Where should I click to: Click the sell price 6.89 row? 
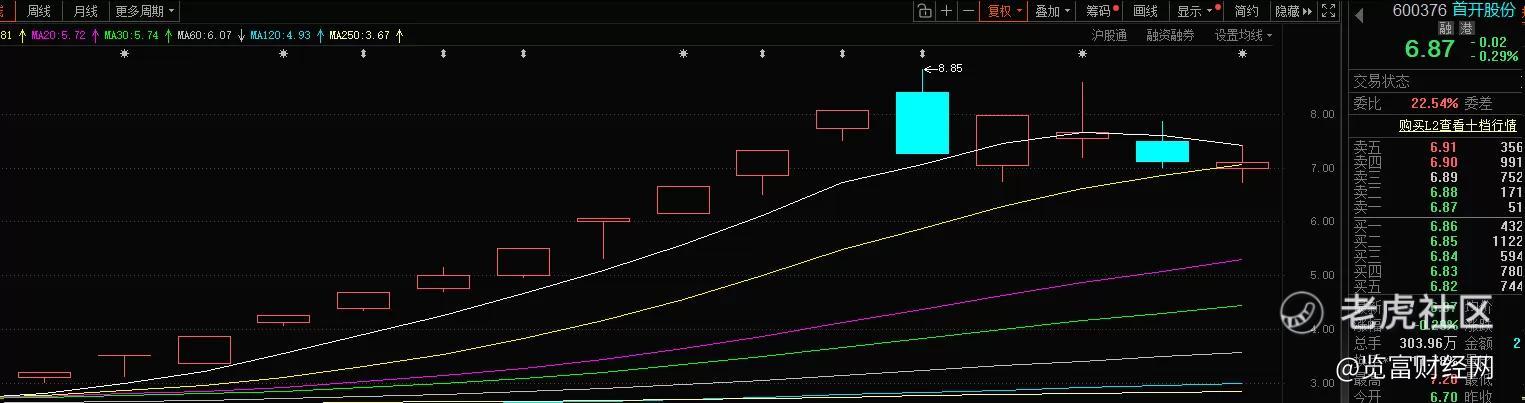coord(1437,177)
